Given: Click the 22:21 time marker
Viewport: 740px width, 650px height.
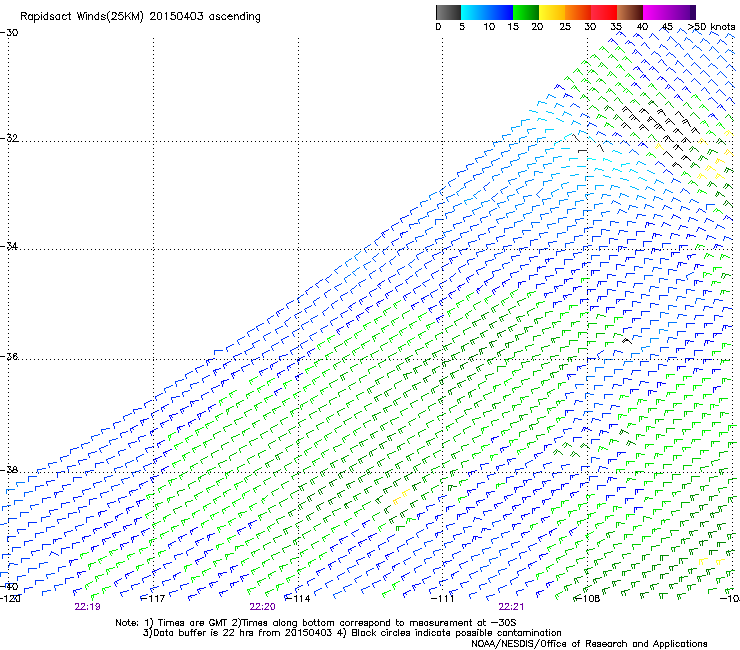Looking at the screenshot, I should 511,607.
